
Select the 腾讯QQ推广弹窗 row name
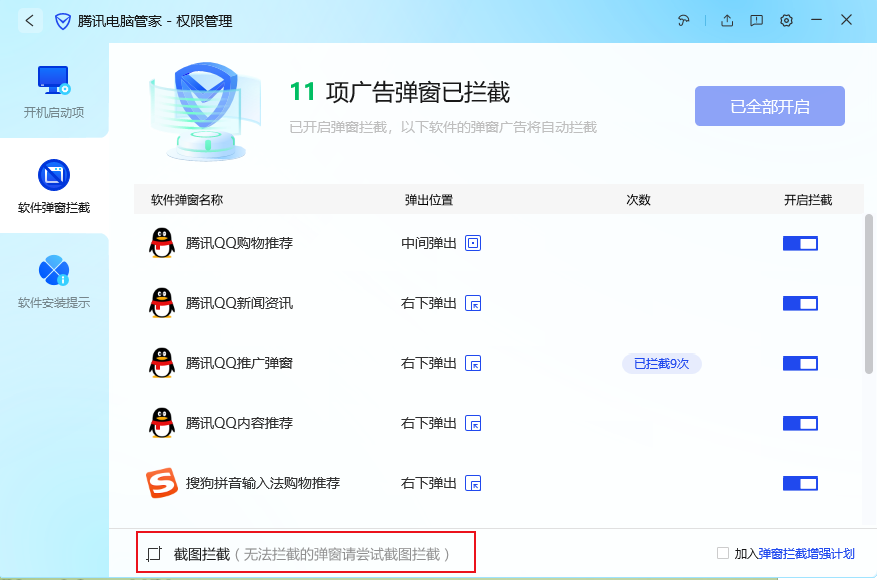point(239,364)
